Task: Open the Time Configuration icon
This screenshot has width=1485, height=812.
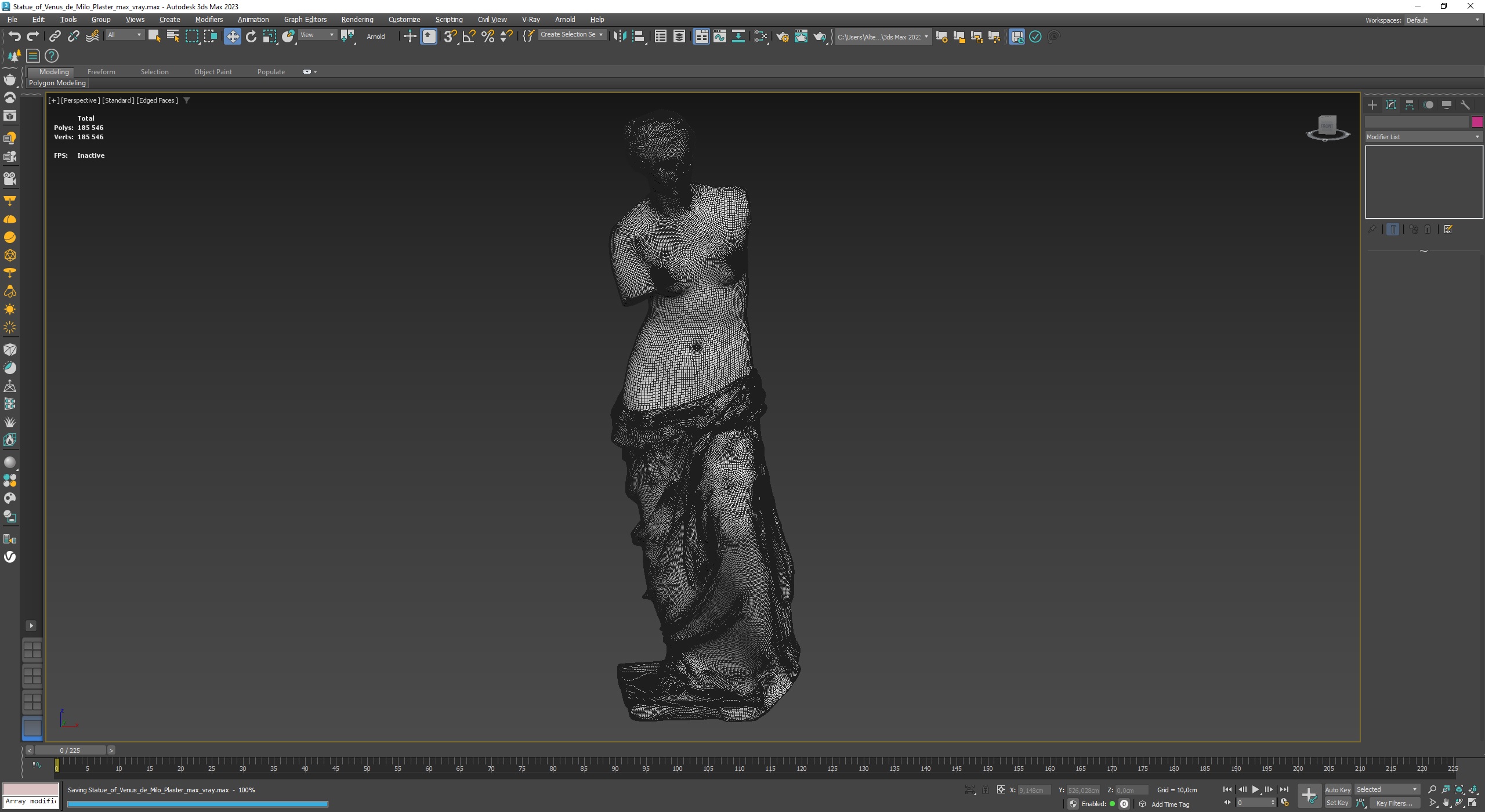Action: pos(1285,803)
